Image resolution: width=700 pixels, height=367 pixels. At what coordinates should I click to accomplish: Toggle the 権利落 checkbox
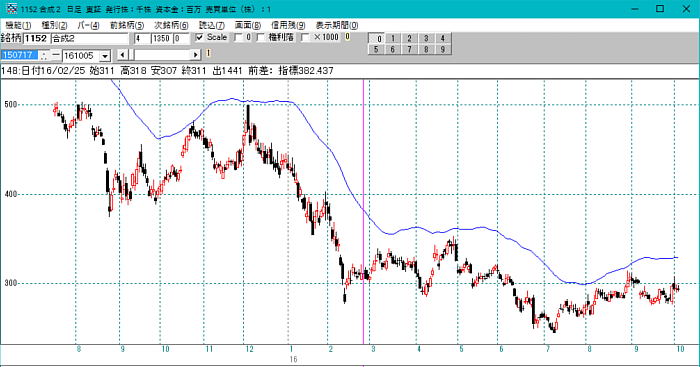(261, 38)
